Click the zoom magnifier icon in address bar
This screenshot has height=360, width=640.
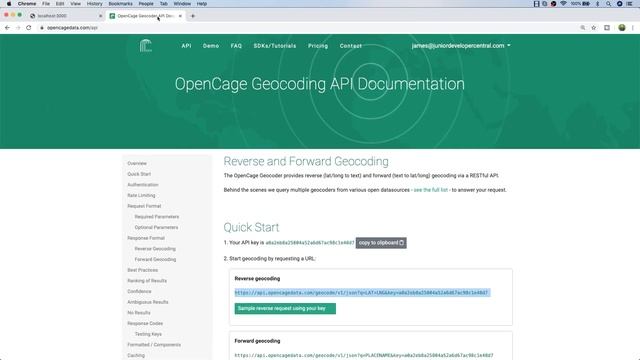[582, 28]
